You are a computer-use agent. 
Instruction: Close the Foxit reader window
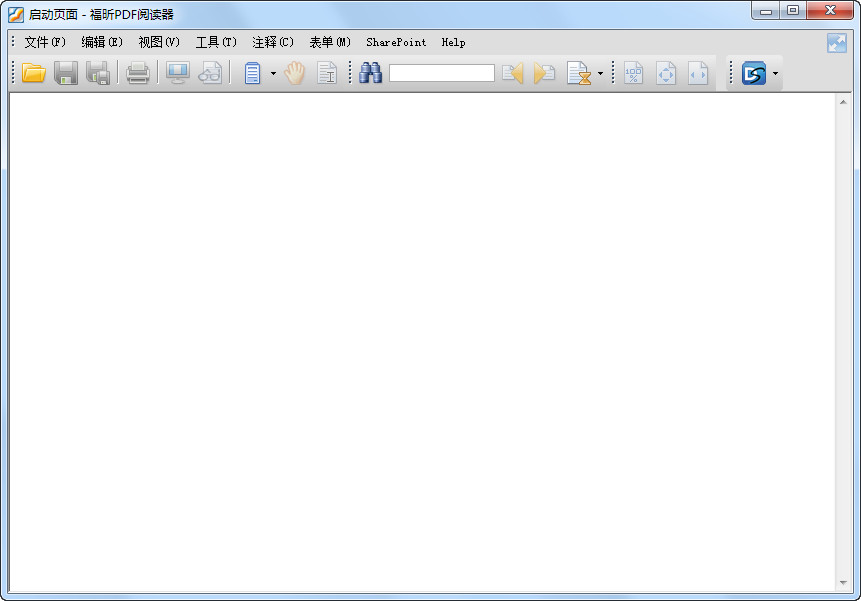(830, 11)
